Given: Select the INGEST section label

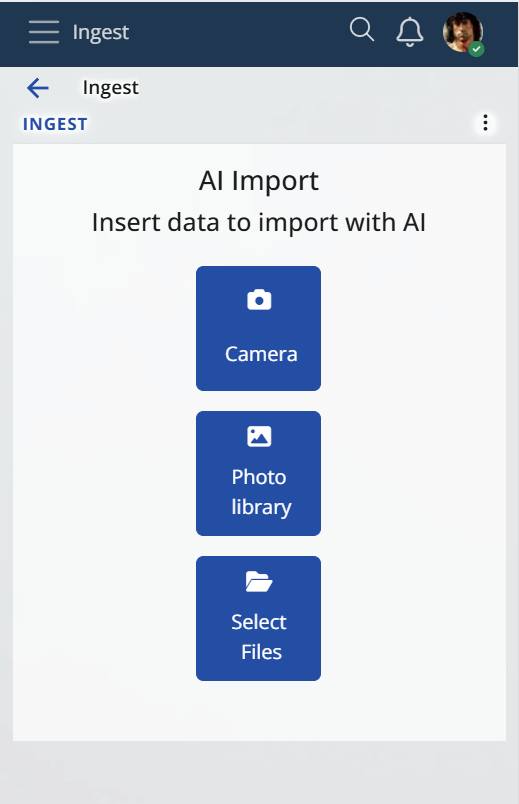Looking at the screenshot, I should (x=55, y=124).
